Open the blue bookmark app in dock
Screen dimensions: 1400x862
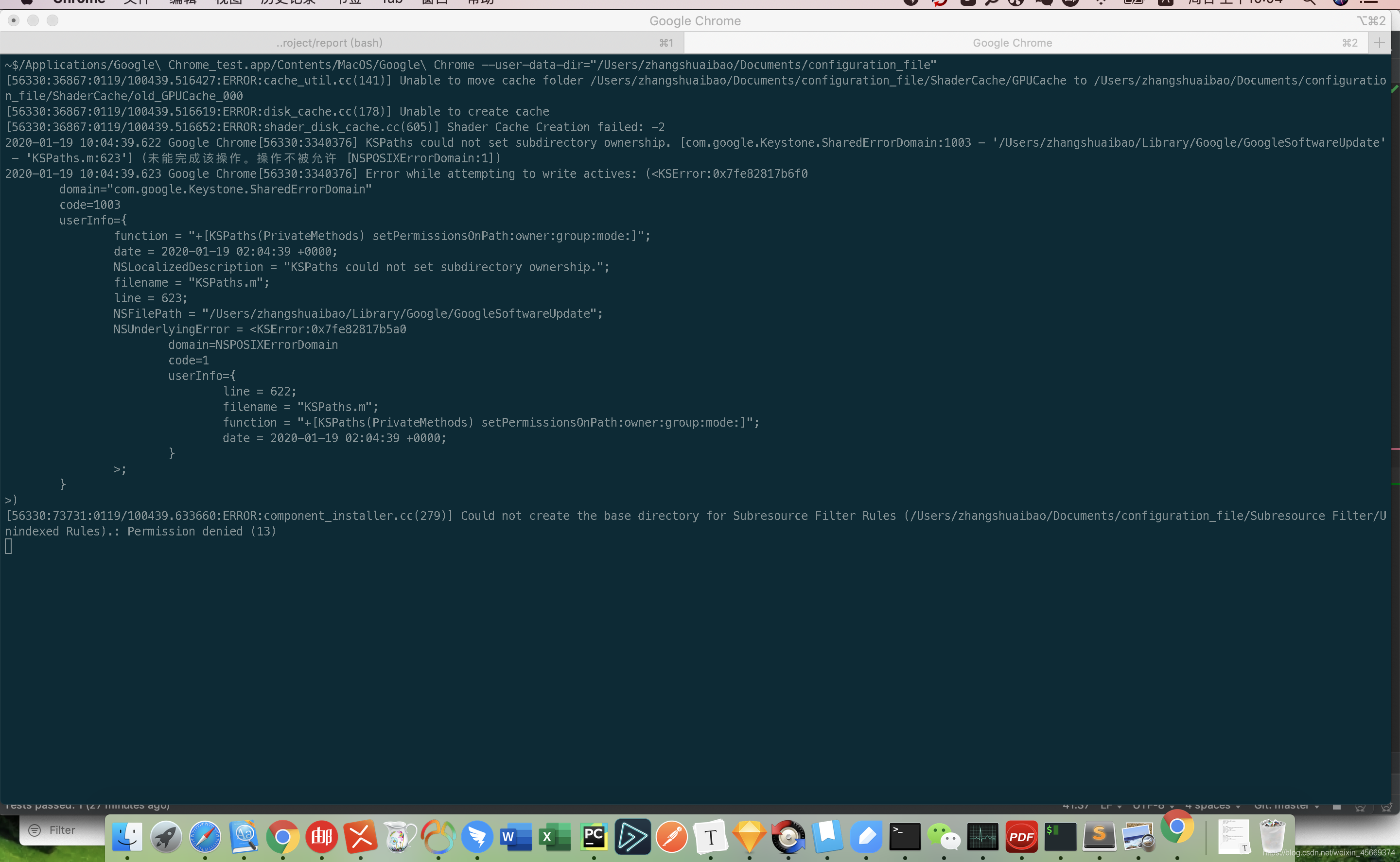(x=827, y=837)
